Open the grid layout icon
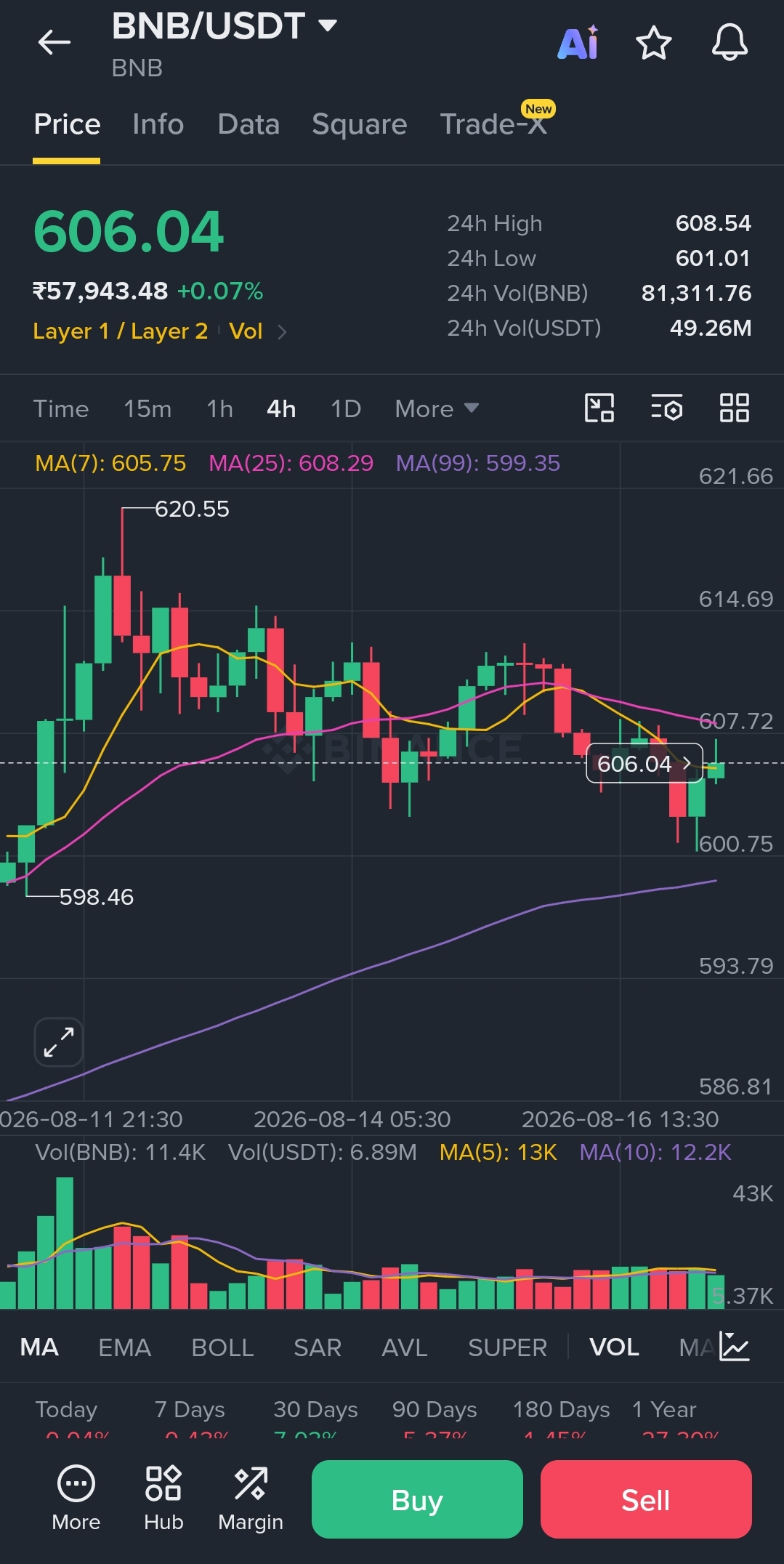784x1564 pixels. 734,408
